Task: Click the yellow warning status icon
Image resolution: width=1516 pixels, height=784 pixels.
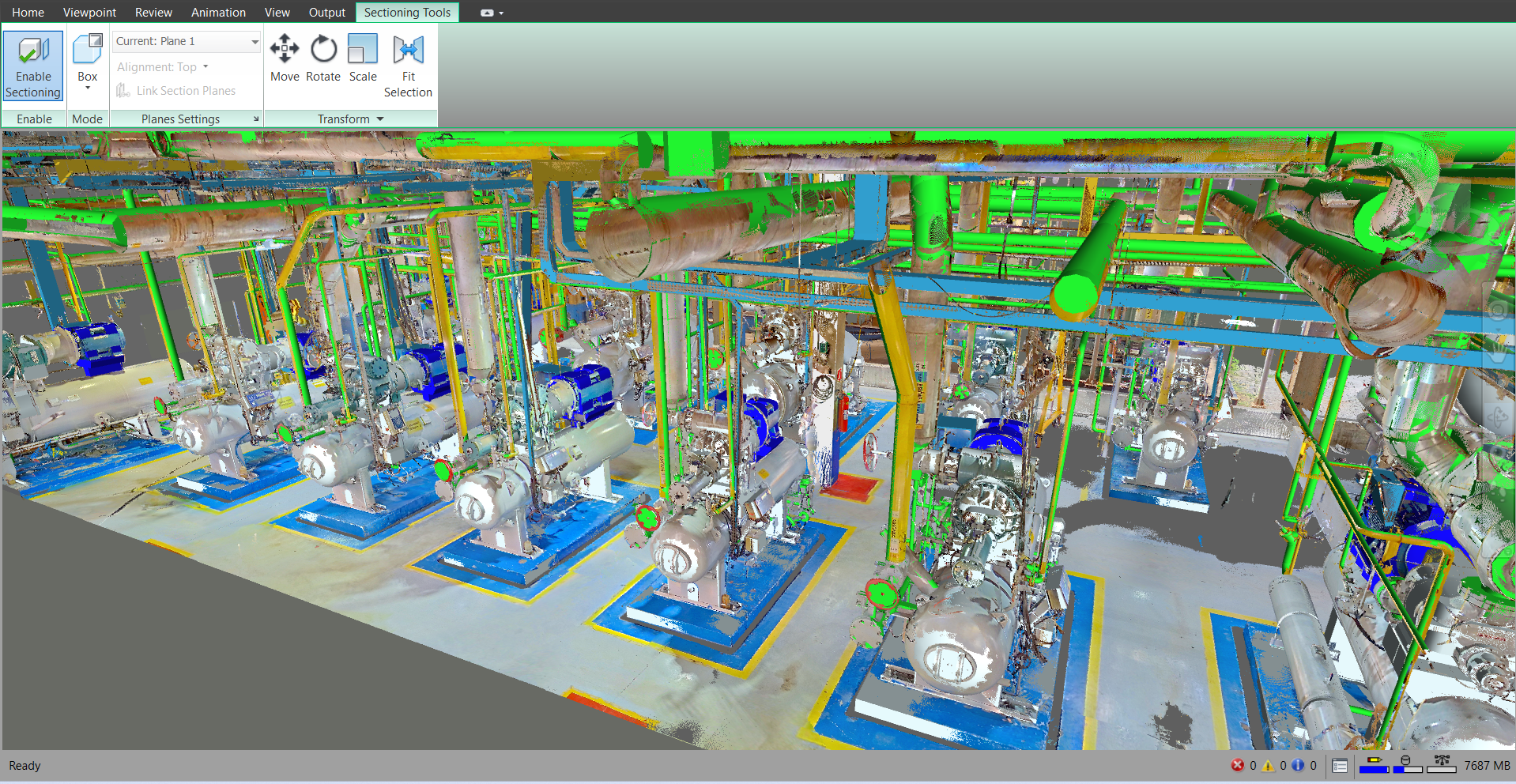Action: [x=1269, y=765]
